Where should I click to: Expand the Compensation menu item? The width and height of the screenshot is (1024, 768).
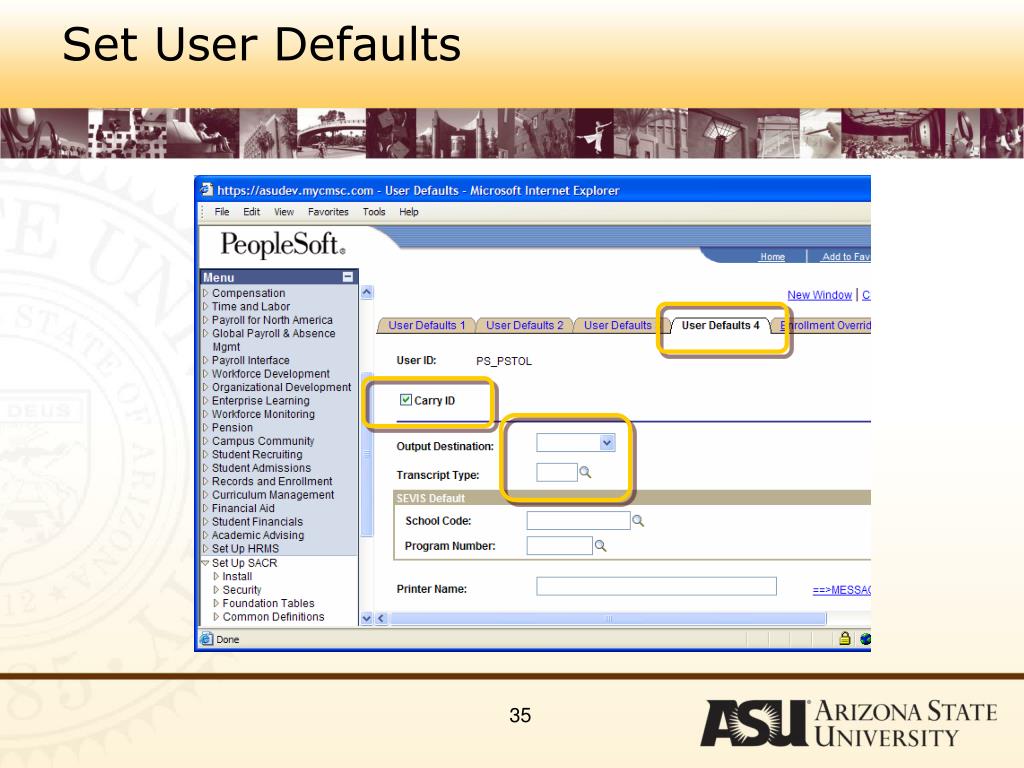pos(206,293)
